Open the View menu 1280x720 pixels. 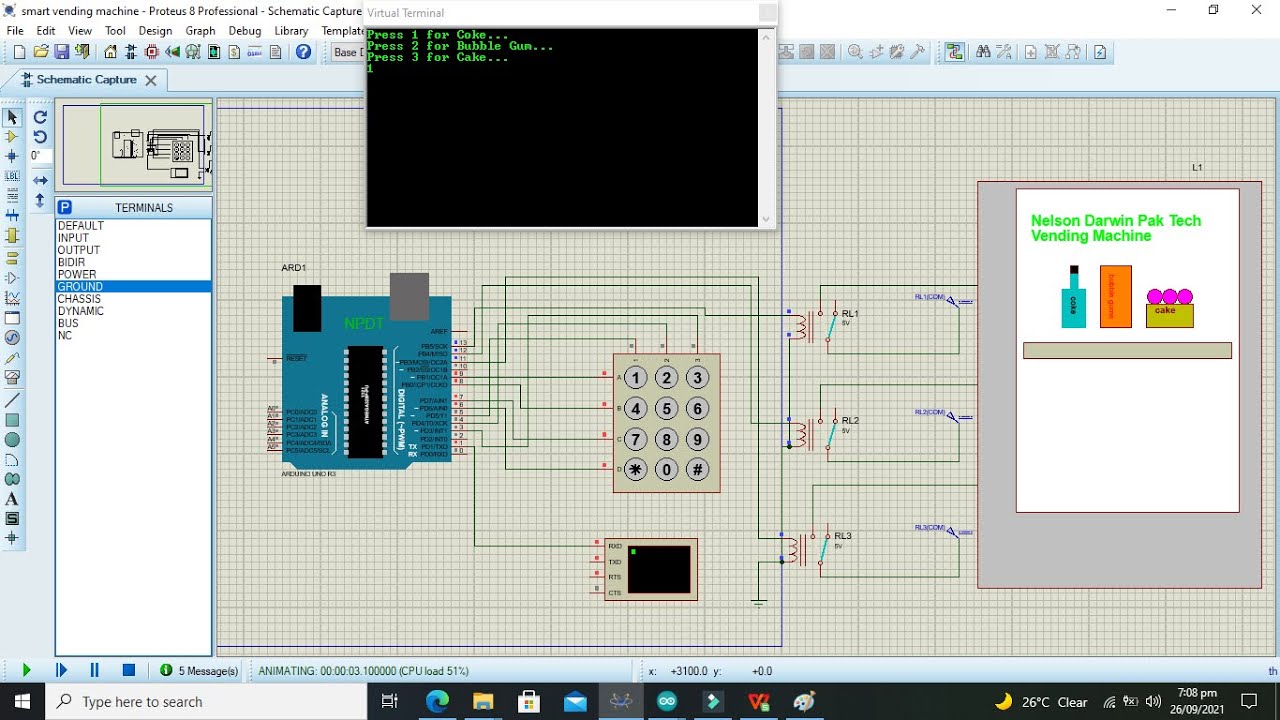pyautogui.click(x=80, y=31)
